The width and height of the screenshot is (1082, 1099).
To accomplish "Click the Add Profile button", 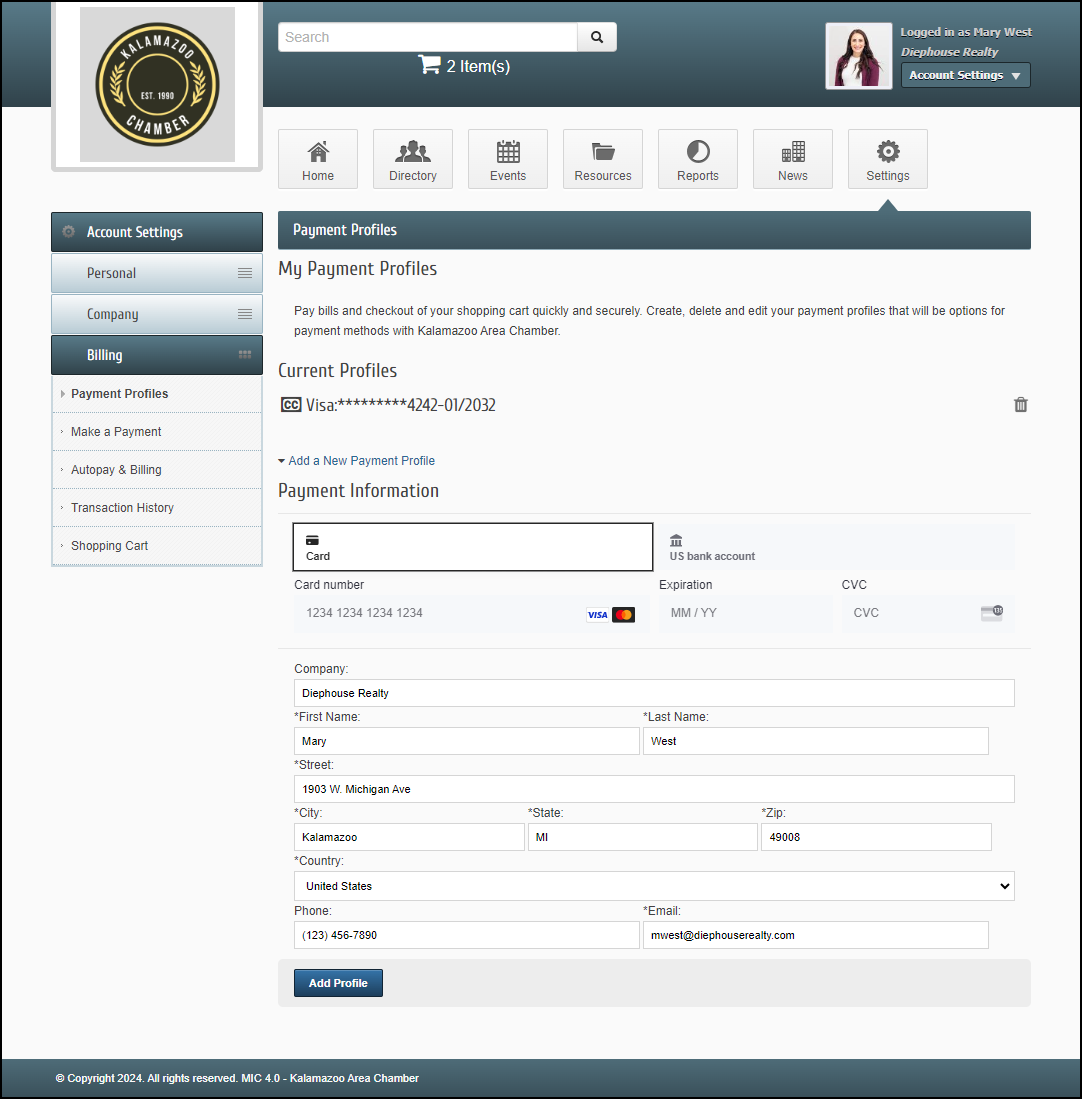I will click(x=338, y=983).
